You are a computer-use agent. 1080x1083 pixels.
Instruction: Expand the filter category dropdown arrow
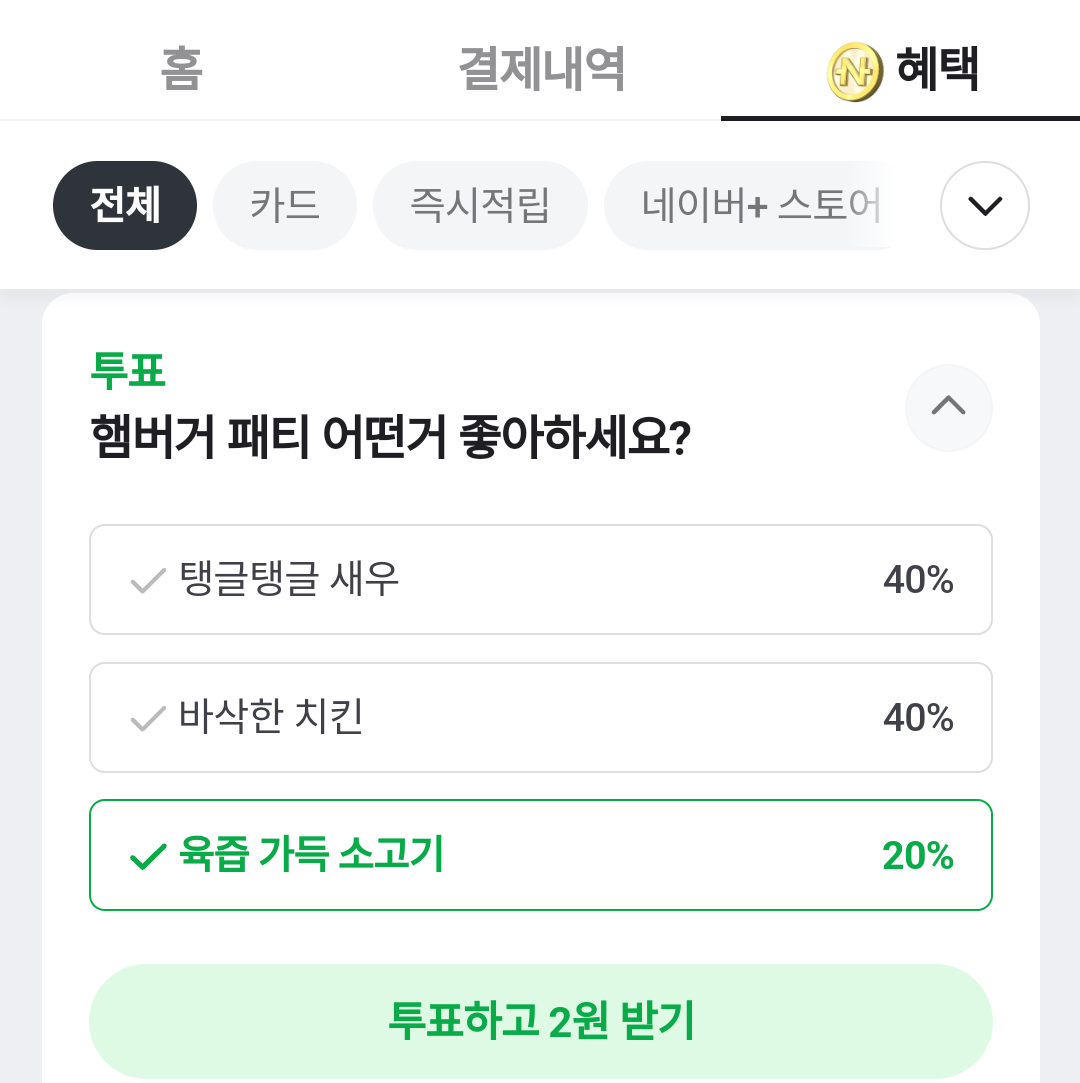[x=984, y=205]
